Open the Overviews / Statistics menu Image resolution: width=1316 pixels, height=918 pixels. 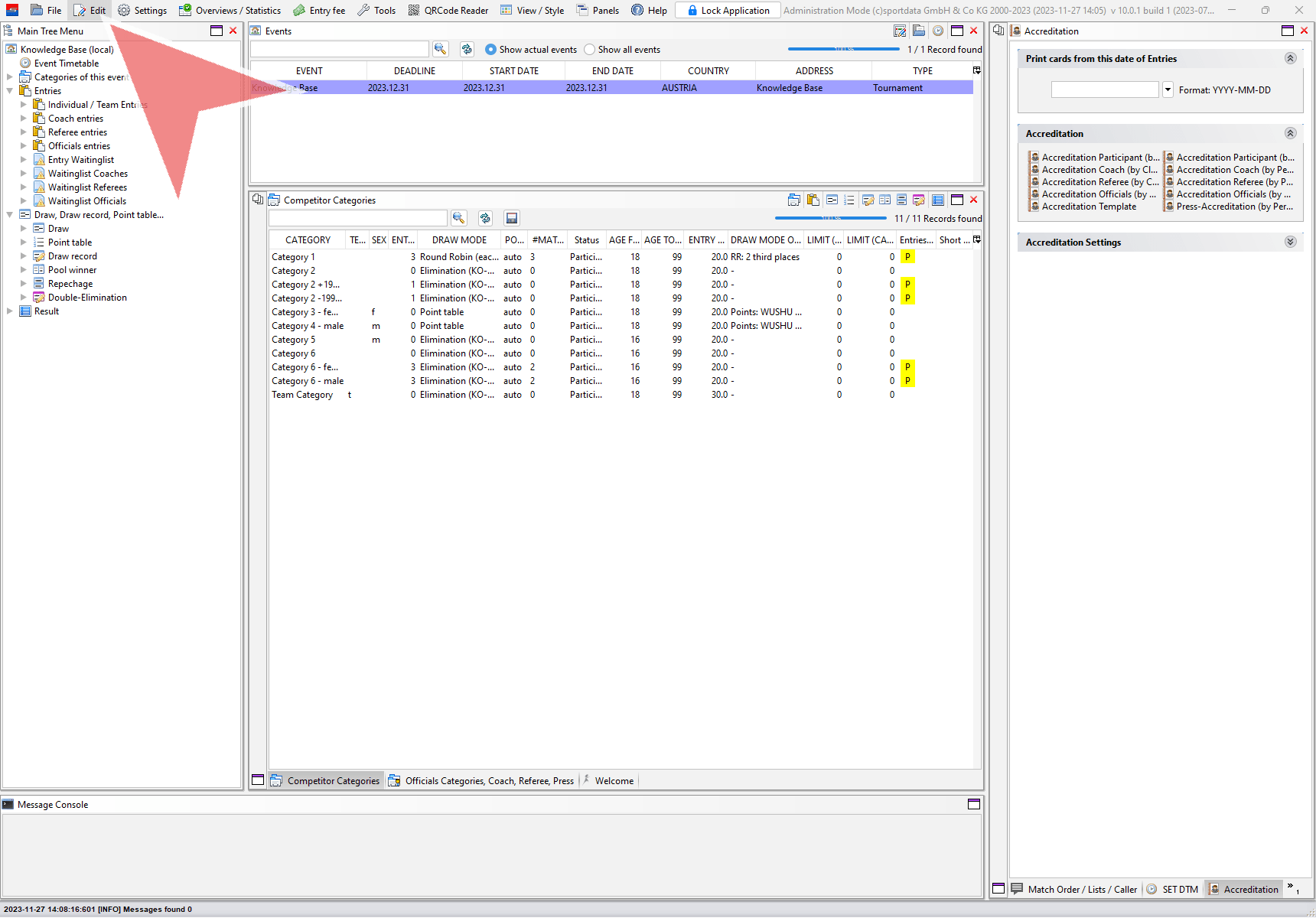pyautogui.click(x=230, y=10)
